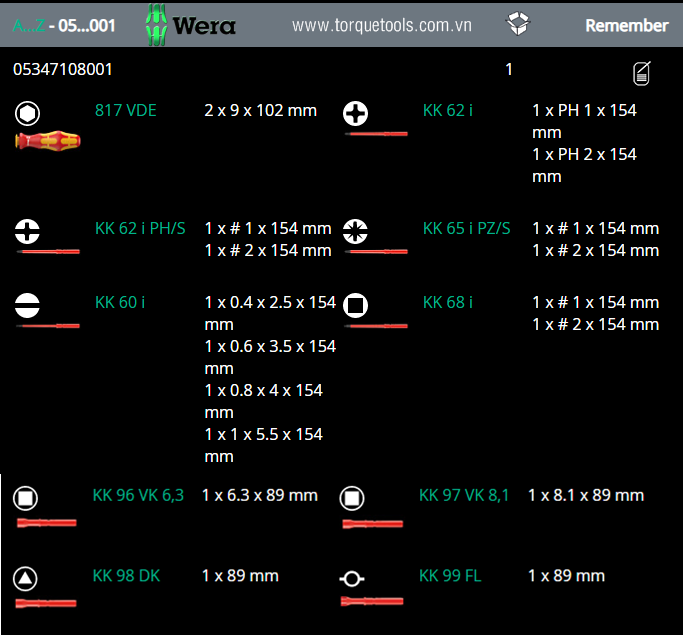Screen dimensions: 684x636
Task: Open the KK 97 VK 8,1 product link
Action: click(x=464, y=495)
